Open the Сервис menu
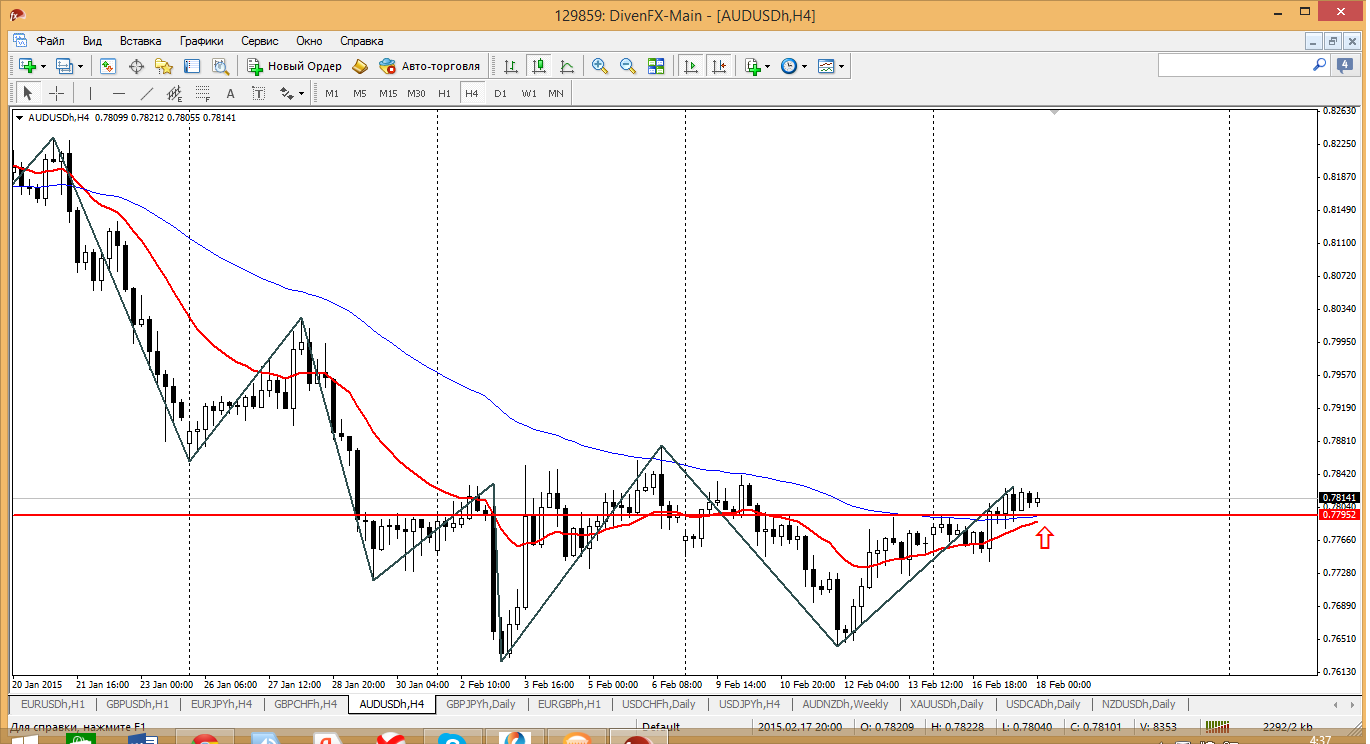The width and height of the screenshot is (1370, 744). tap(260, 41)
